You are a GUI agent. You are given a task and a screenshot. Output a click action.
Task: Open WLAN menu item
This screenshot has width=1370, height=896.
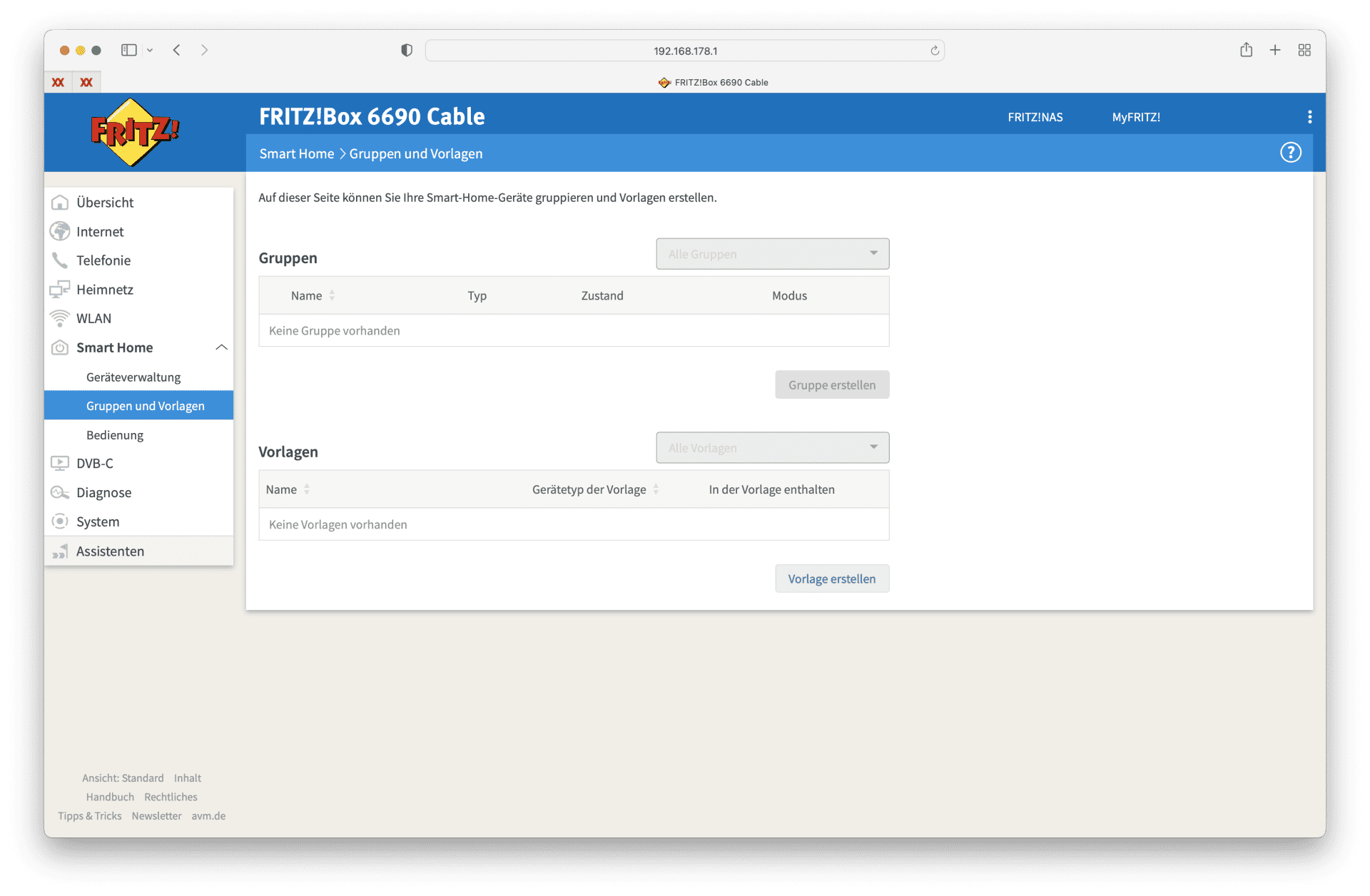click(x=139, y=318)
